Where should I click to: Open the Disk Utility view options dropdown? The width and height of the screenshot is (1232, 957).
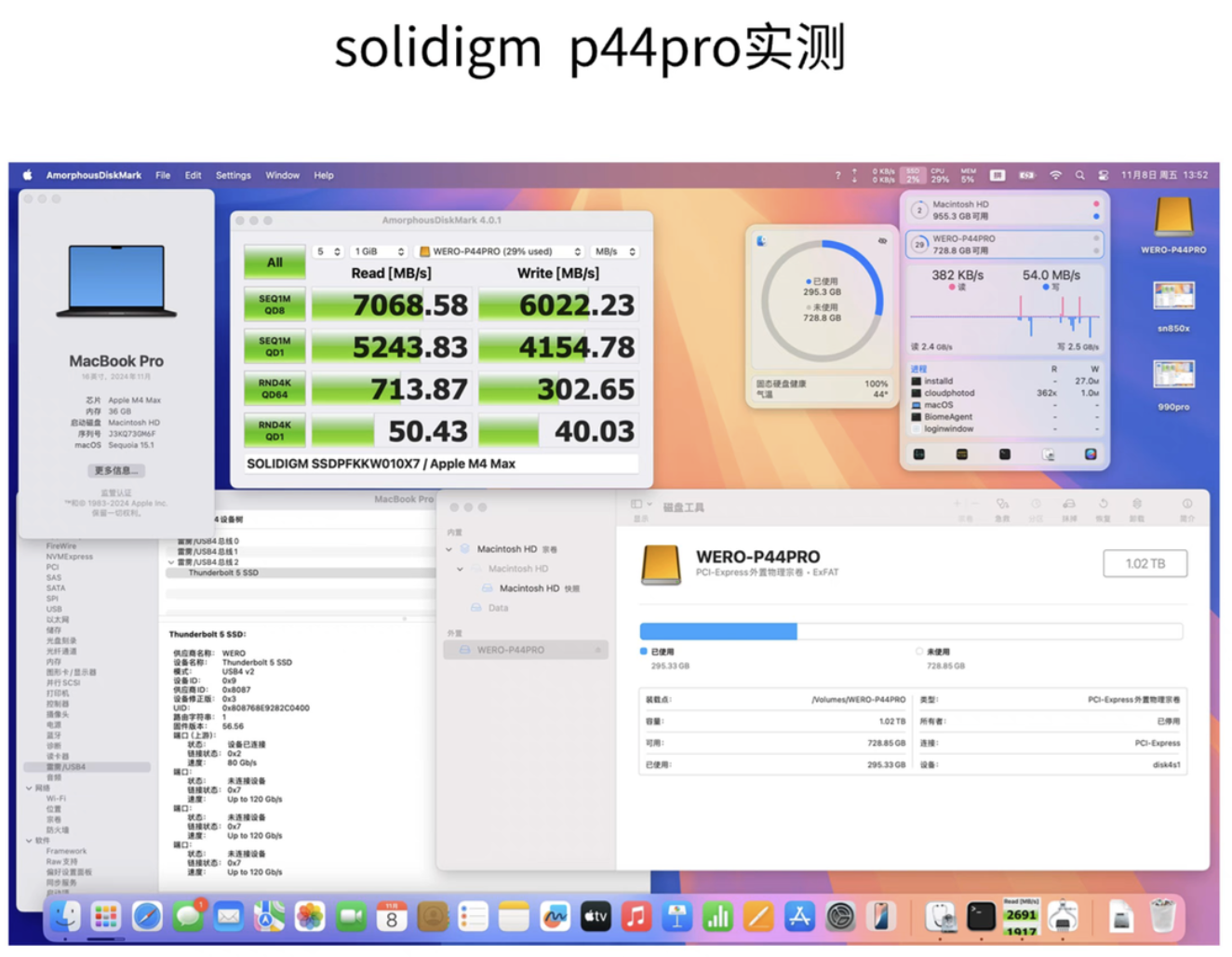coord(641,505)
